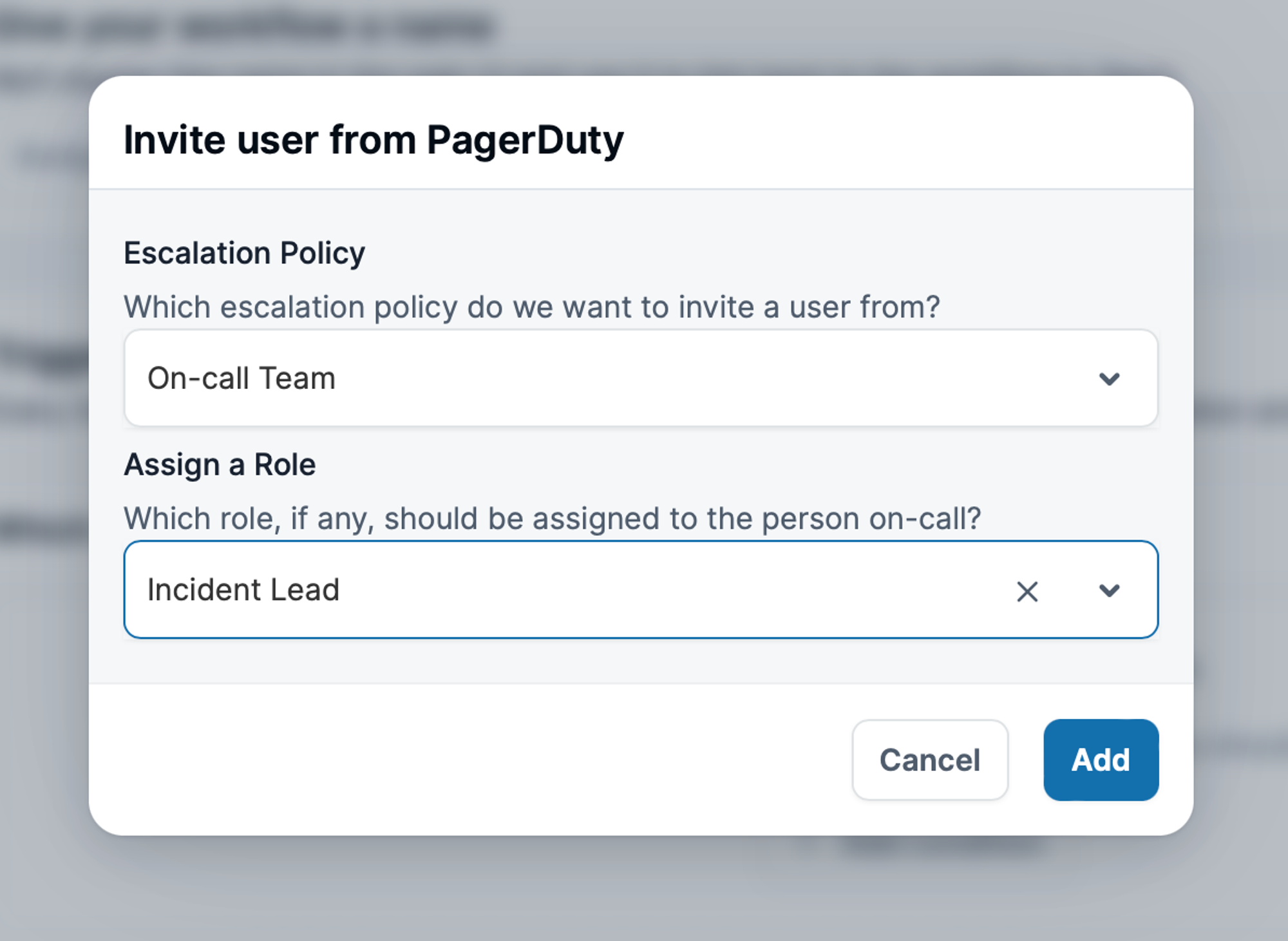Expand the Escalation Policy dropdown chevron
1288x941 pixels.
[1109, 379]
